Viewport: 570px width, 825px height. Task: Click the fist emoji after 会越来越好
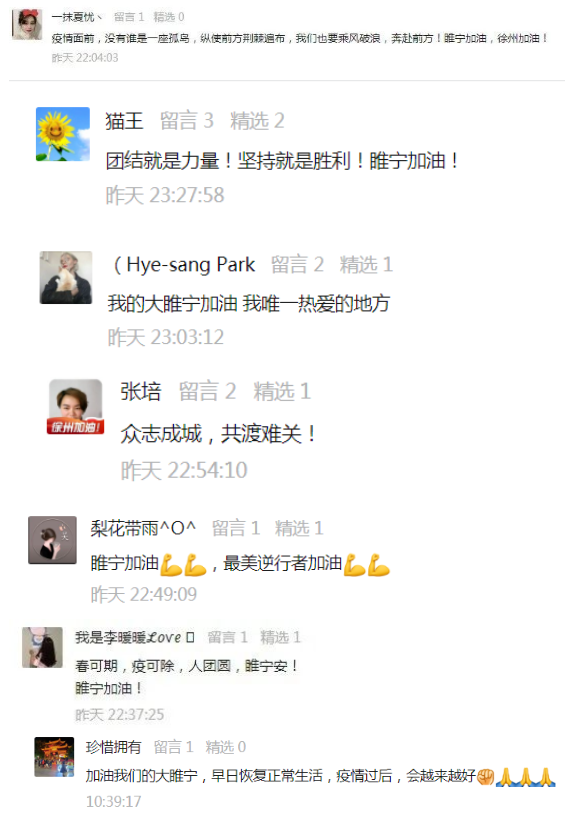[x=485, y=777]
